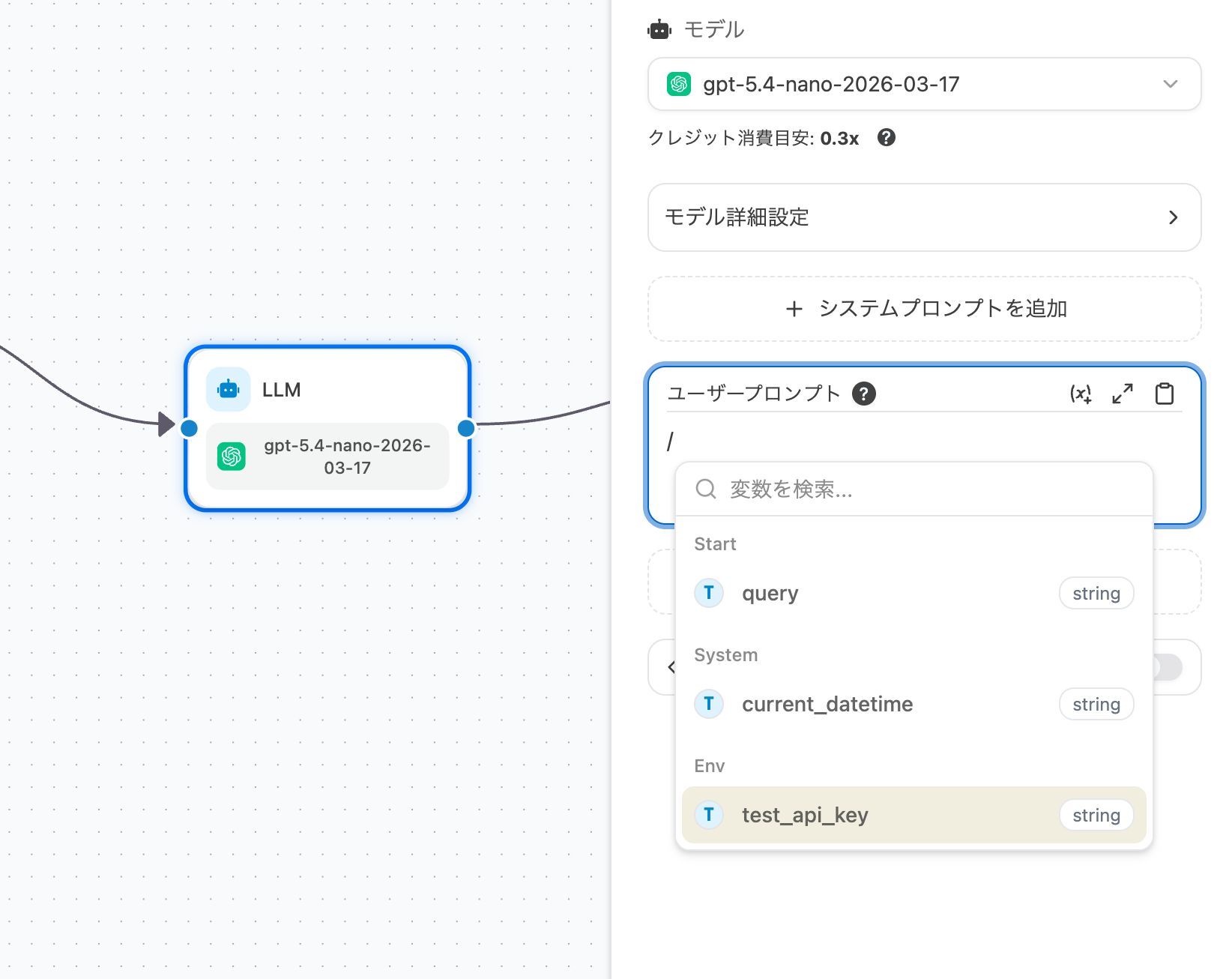
Task: Select the test_api_key env variable
Action: coord(914,815)
